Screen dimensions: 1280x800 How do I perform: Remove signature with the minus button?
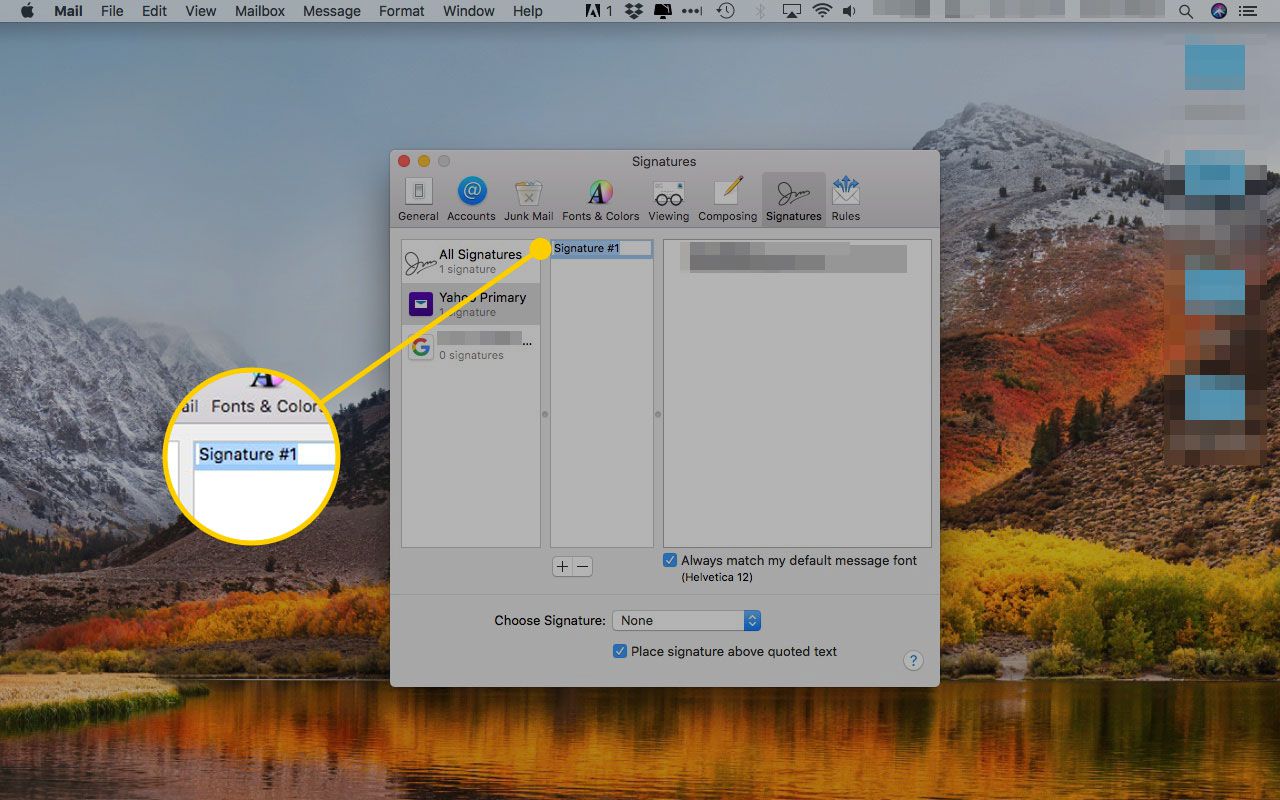[x=582, y=567]
